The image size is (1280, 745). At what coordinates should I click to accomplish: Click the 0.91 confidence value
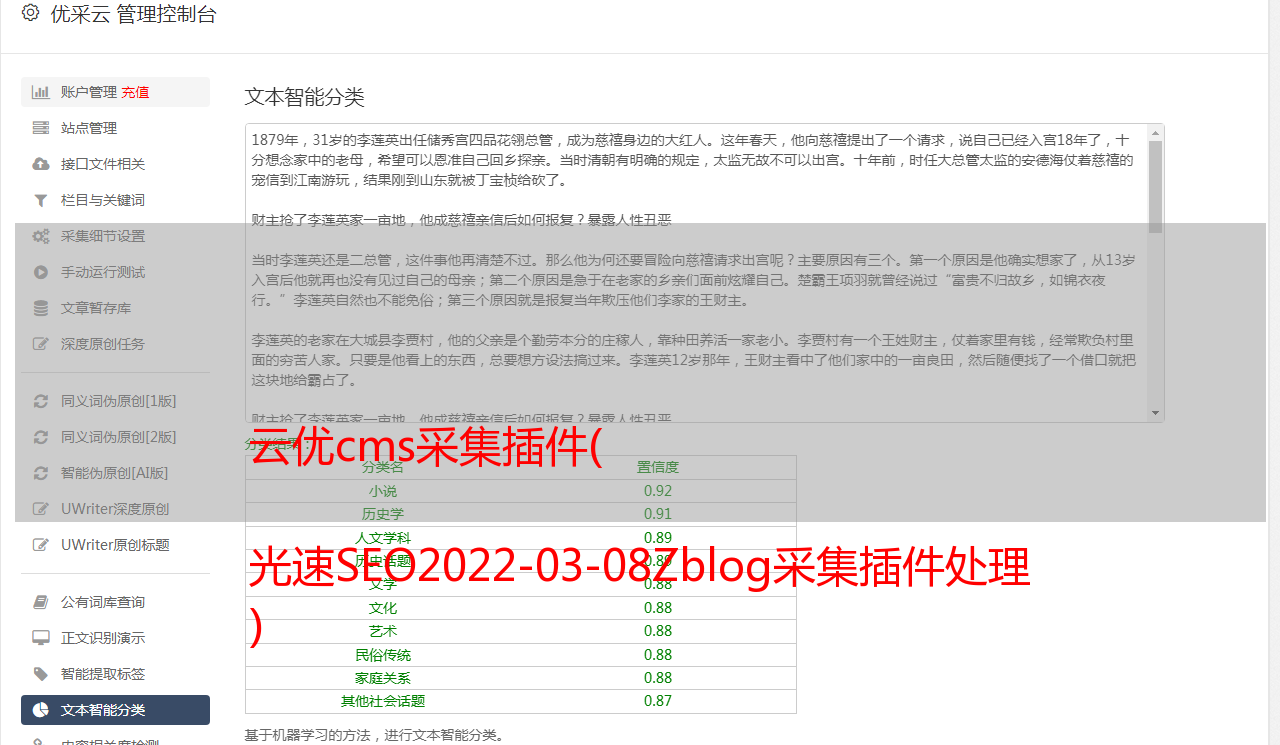point(658,514)
